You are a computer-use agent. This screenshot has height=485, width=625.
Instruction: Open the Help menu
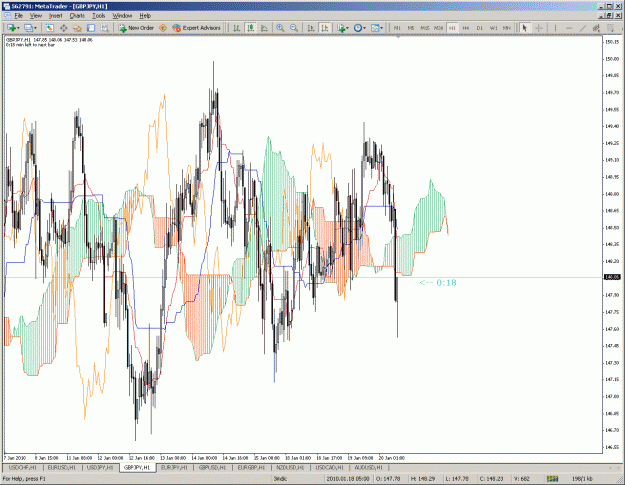pyautogui.click(x=145, y=16)
